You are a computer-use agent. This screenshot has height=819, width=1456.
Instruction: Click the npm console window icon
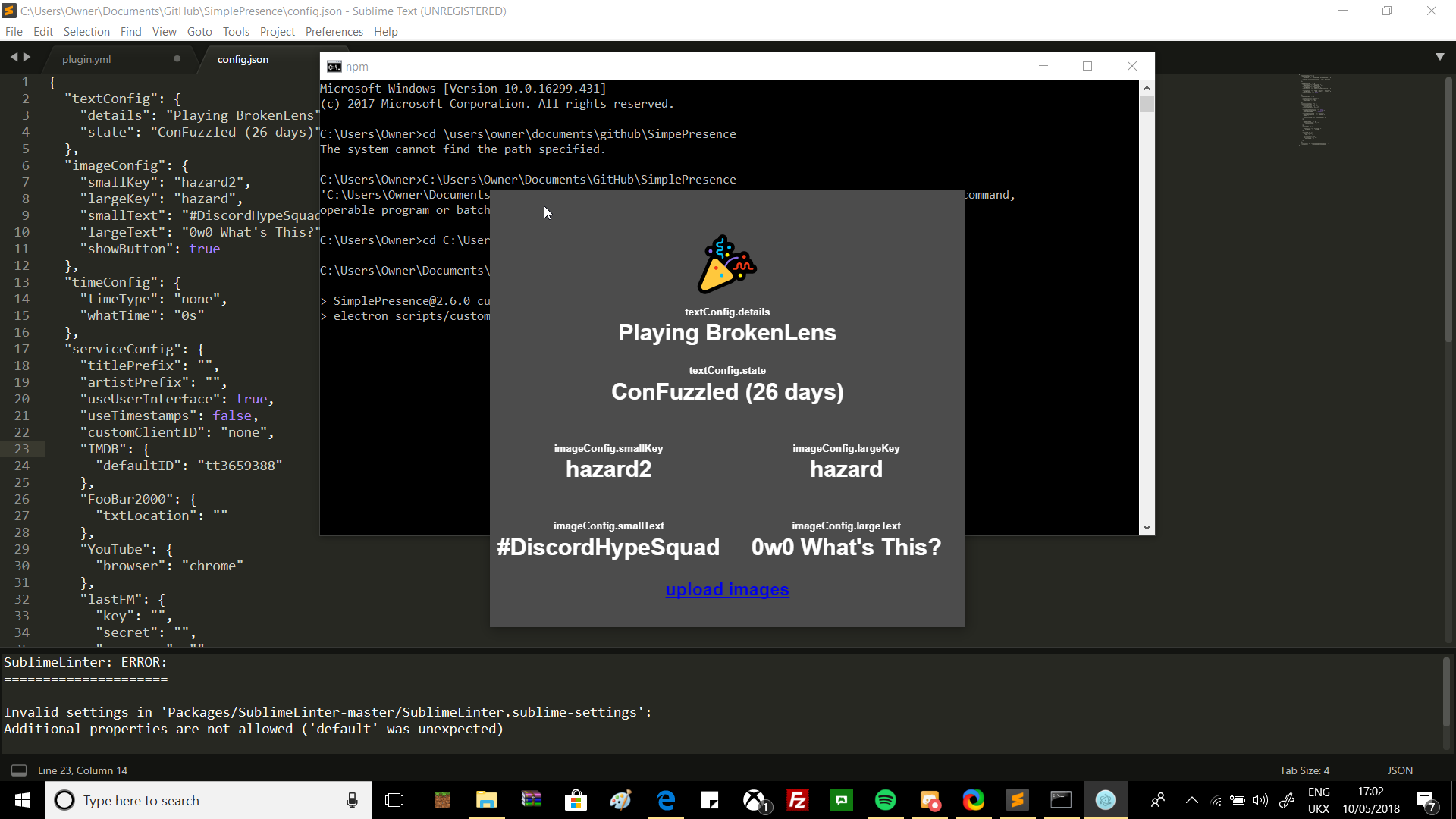click(334, 67)
